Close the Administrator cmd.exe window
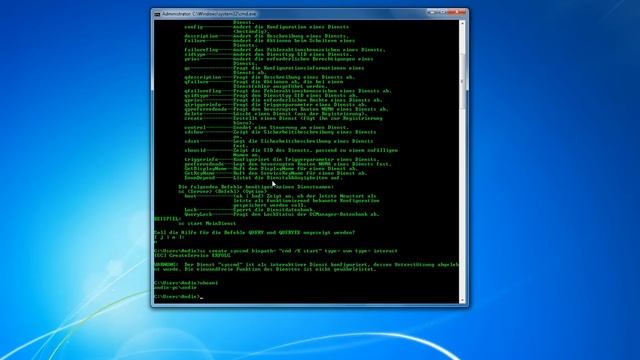This screenshot has width=640, height=360. coord(457,13)
